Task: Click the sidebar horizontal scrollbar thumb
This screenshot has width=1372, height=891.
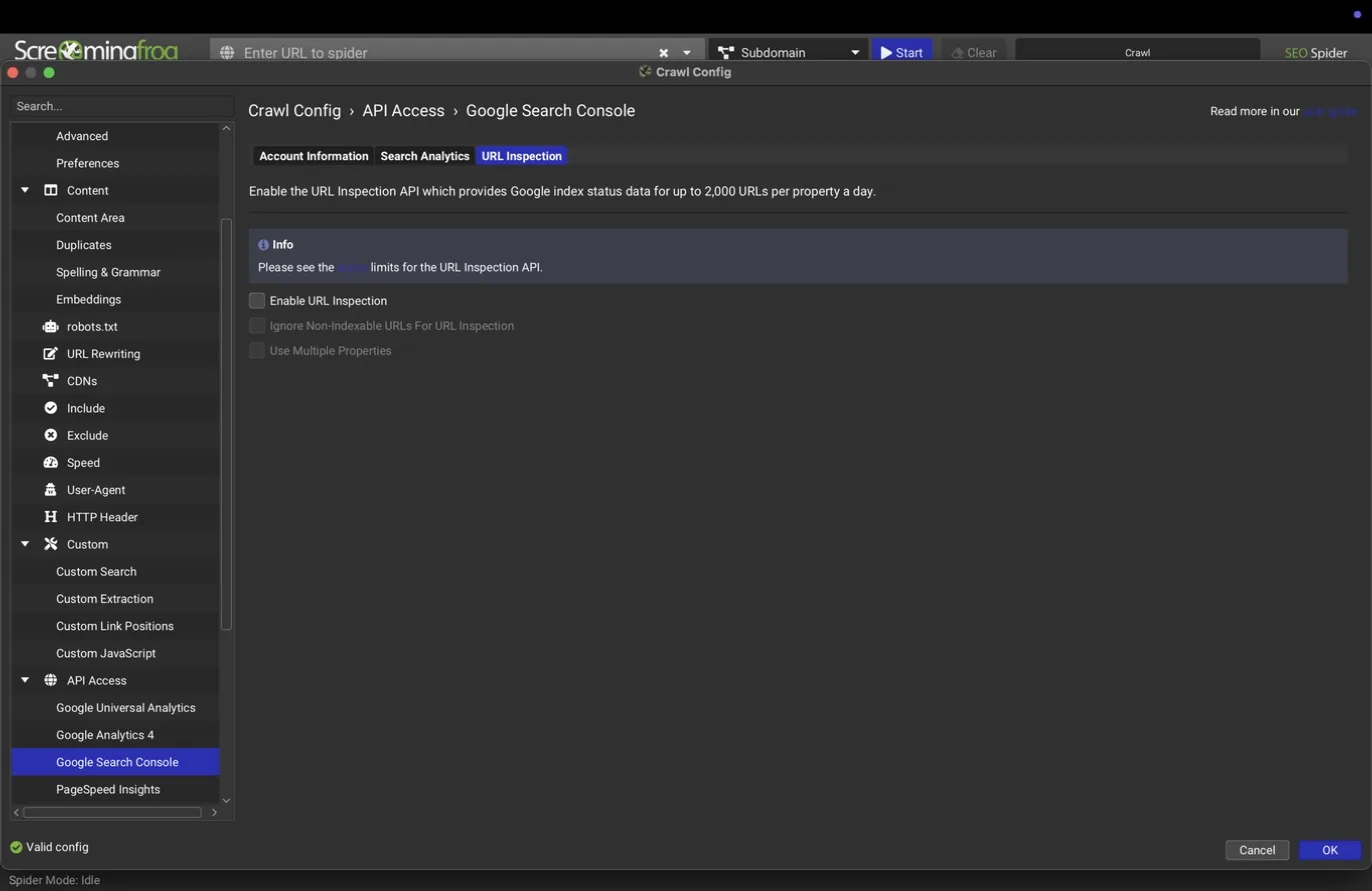Action: point(112,812)
